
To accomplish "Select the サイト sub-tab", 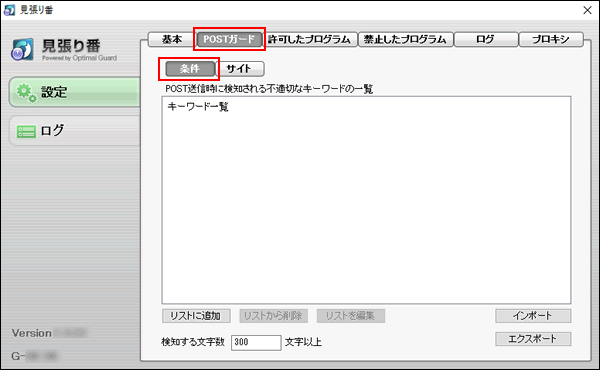I will [240, 69].
